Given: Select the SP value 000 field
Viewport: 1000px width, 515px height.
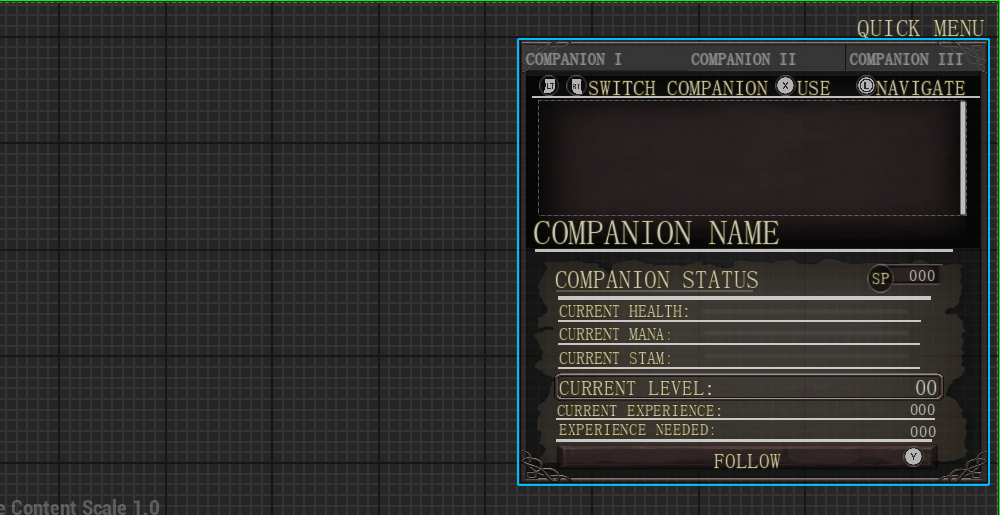Looking at the screenshot, I should tap(922, 275).
